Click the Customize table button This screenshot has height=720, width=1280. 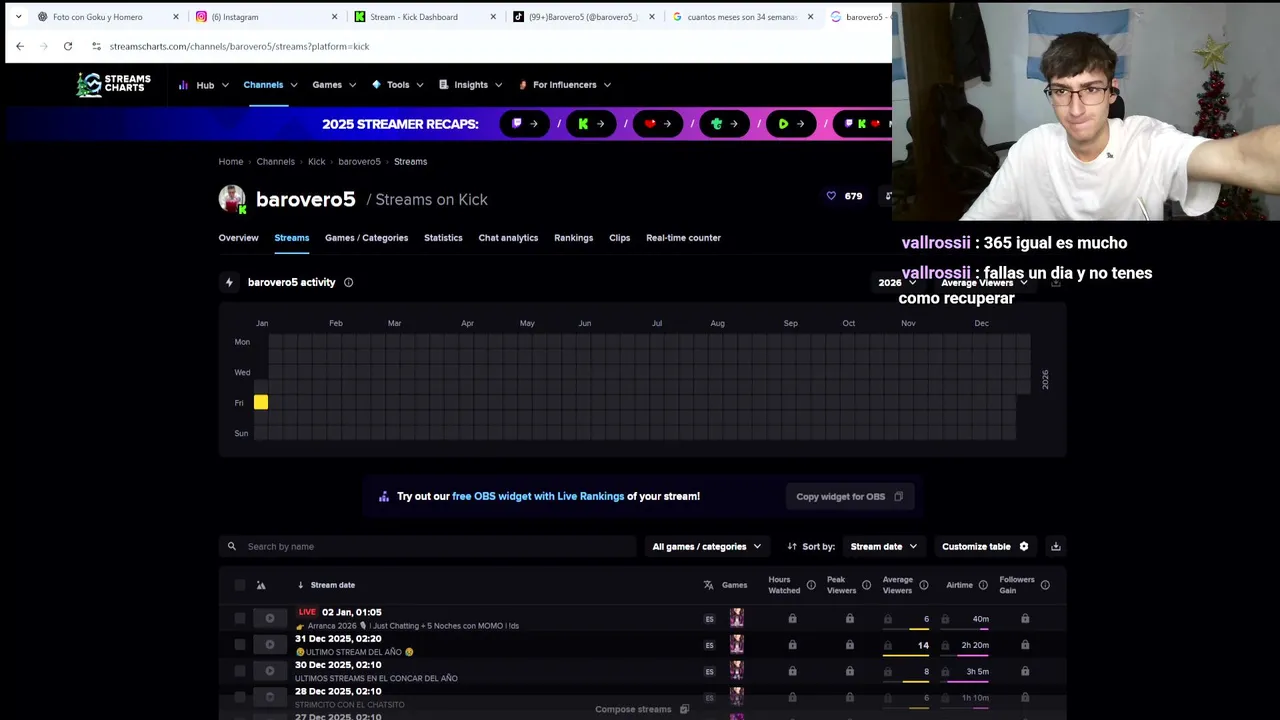(985, 546)
